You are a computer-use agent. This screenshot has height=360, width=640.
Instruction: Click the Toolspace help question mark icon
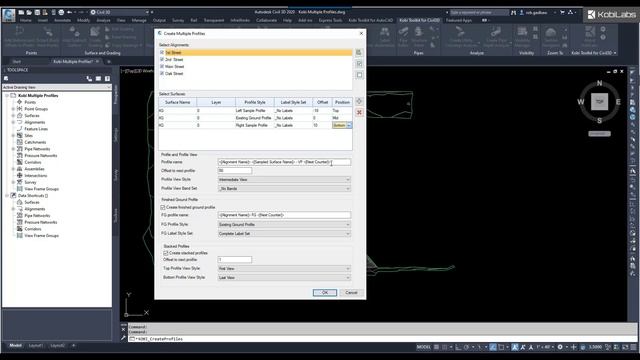point(107,78)
